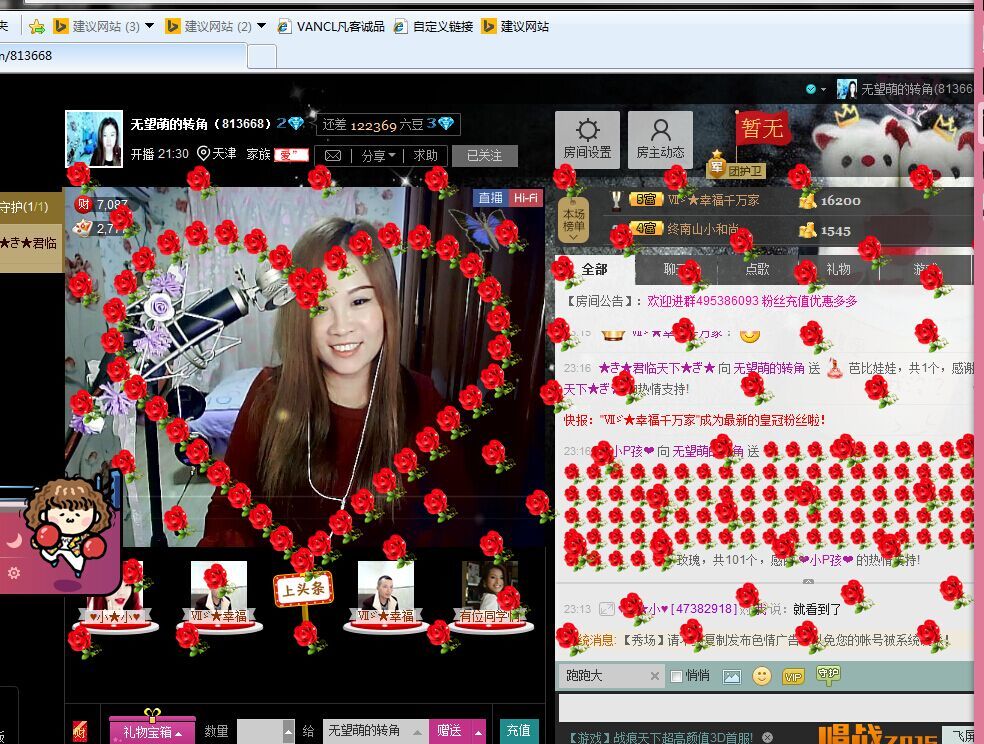This screenshot has width=984, height=744.
Task: Open the smiley emoji picker
Action: [x=762, y=676]
